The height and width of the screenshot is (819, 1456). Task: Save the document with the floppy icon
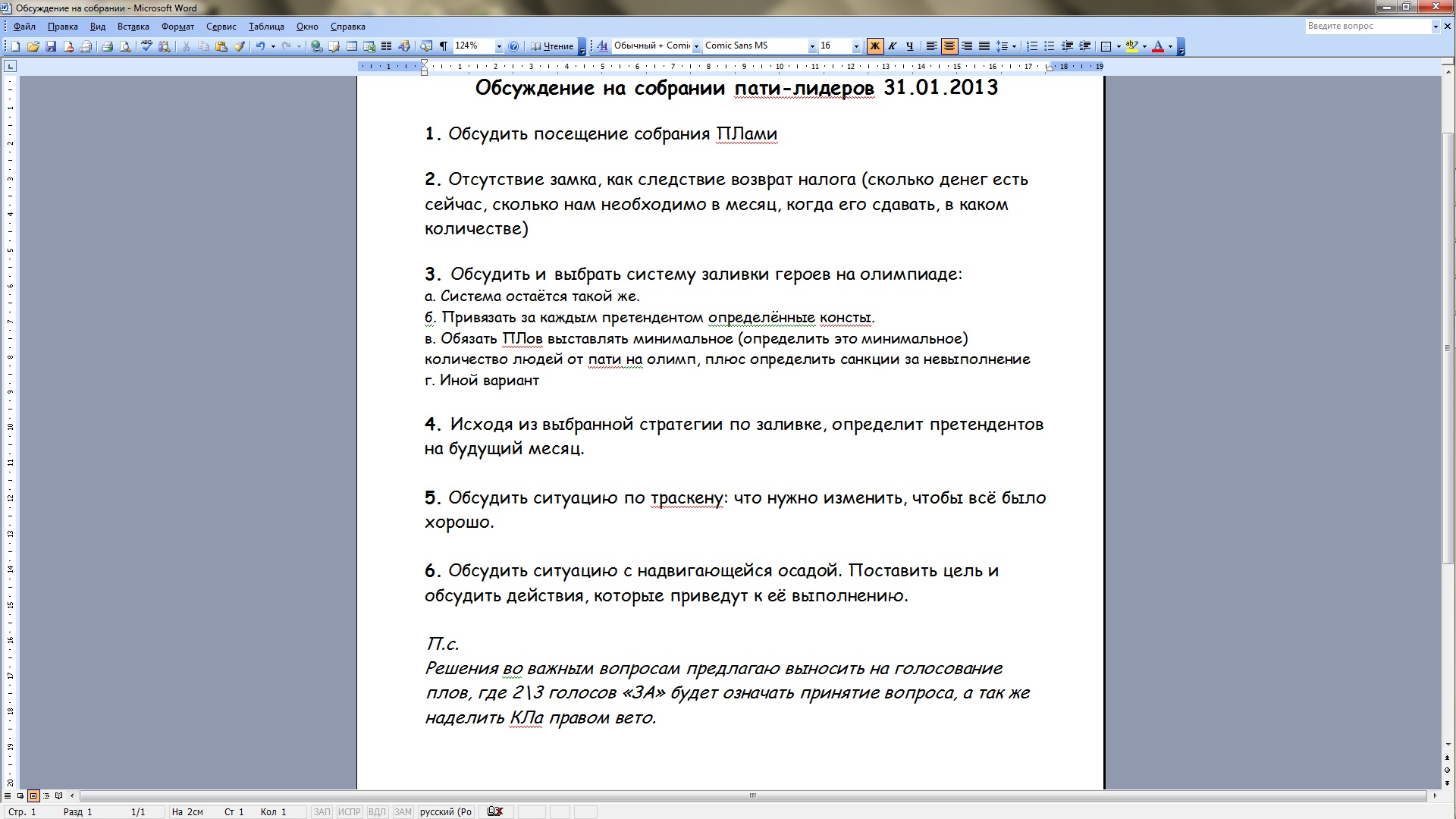pos(50,46)
